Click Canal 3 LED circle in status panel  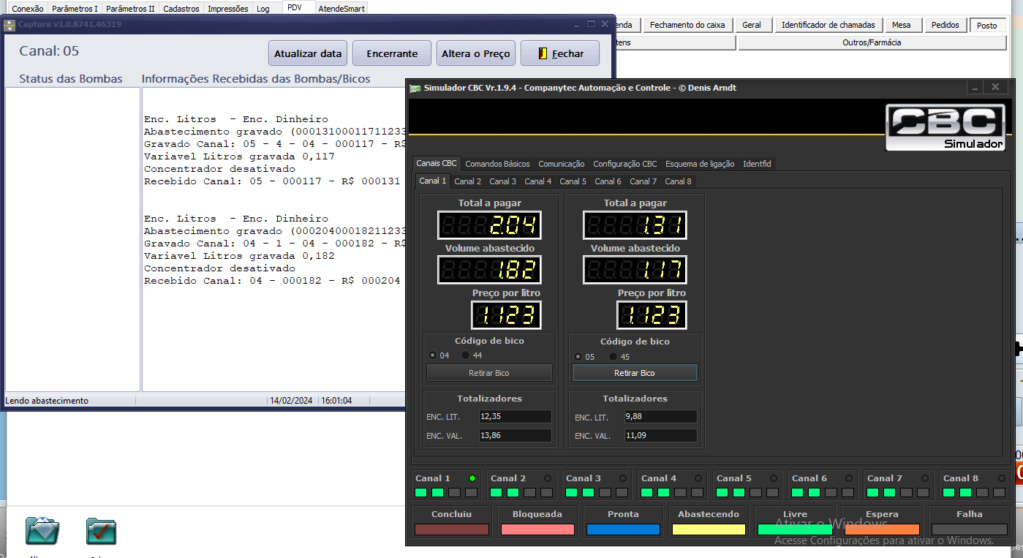pyautogui.click(x=623, y=478)
